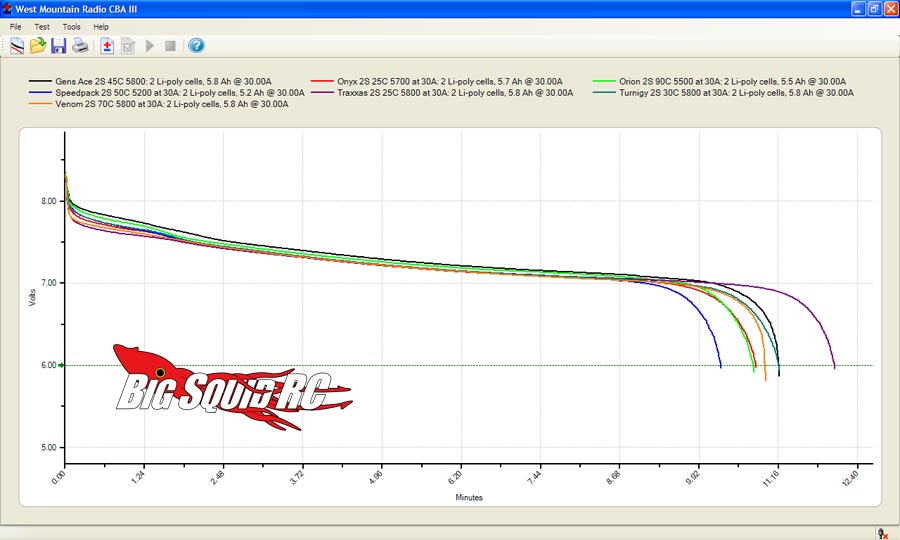Open the Test menu
900x540 pixels.
click(42, 26)
